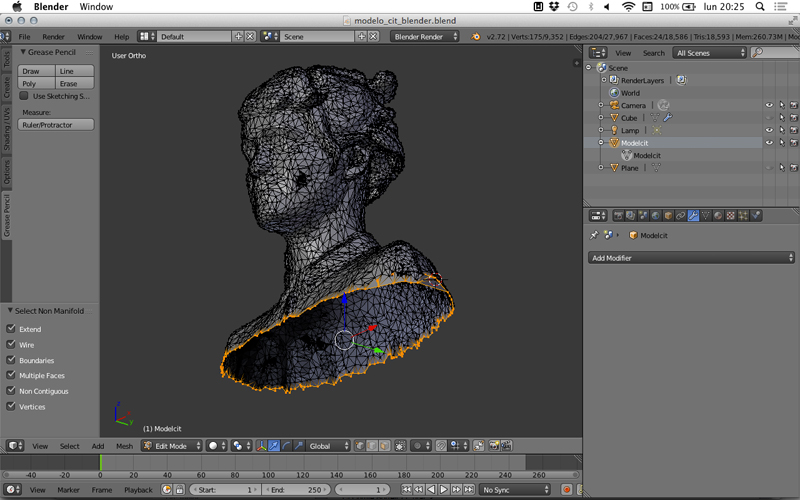The image size is (800, 500).
Task: Enable Use Sketching Sessions checkbox
Action: click(23, 96)
